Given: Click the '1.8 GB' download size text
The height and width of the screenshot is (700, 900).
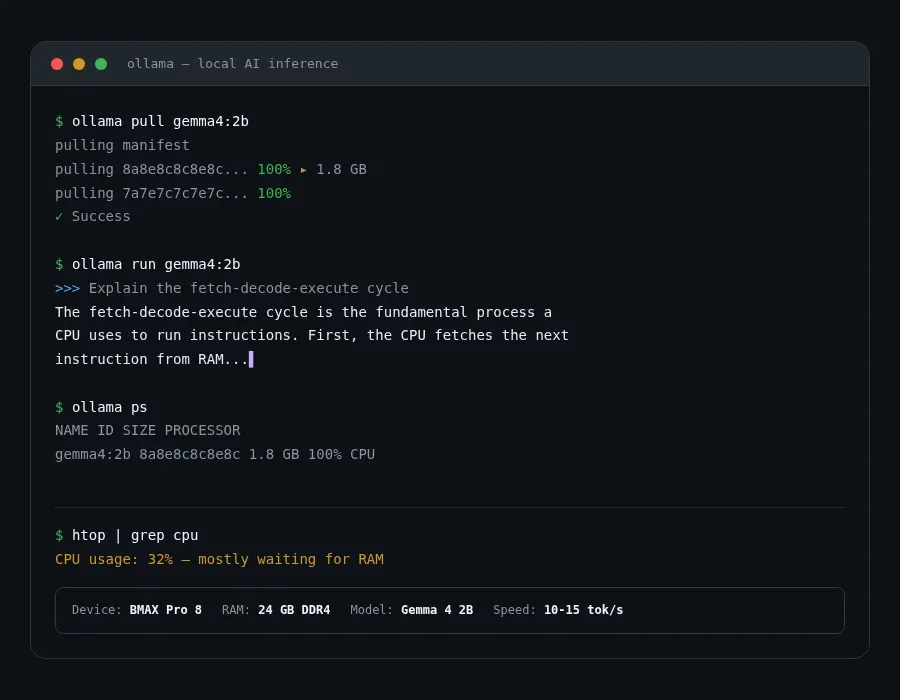Looking at the screenshot, I should point(342,169).
